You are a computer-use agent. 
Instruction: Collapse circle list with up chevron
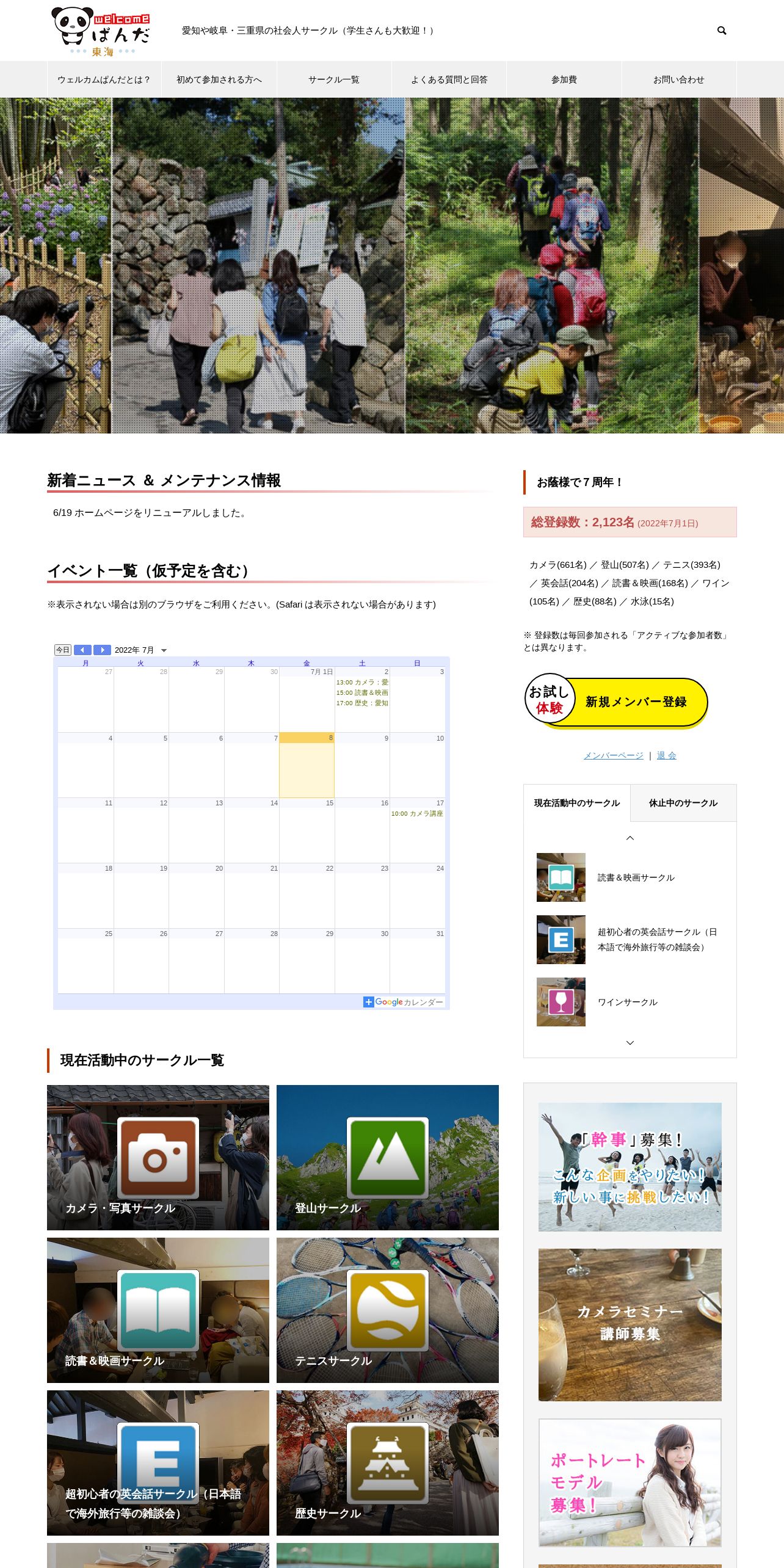coord(630,838)
